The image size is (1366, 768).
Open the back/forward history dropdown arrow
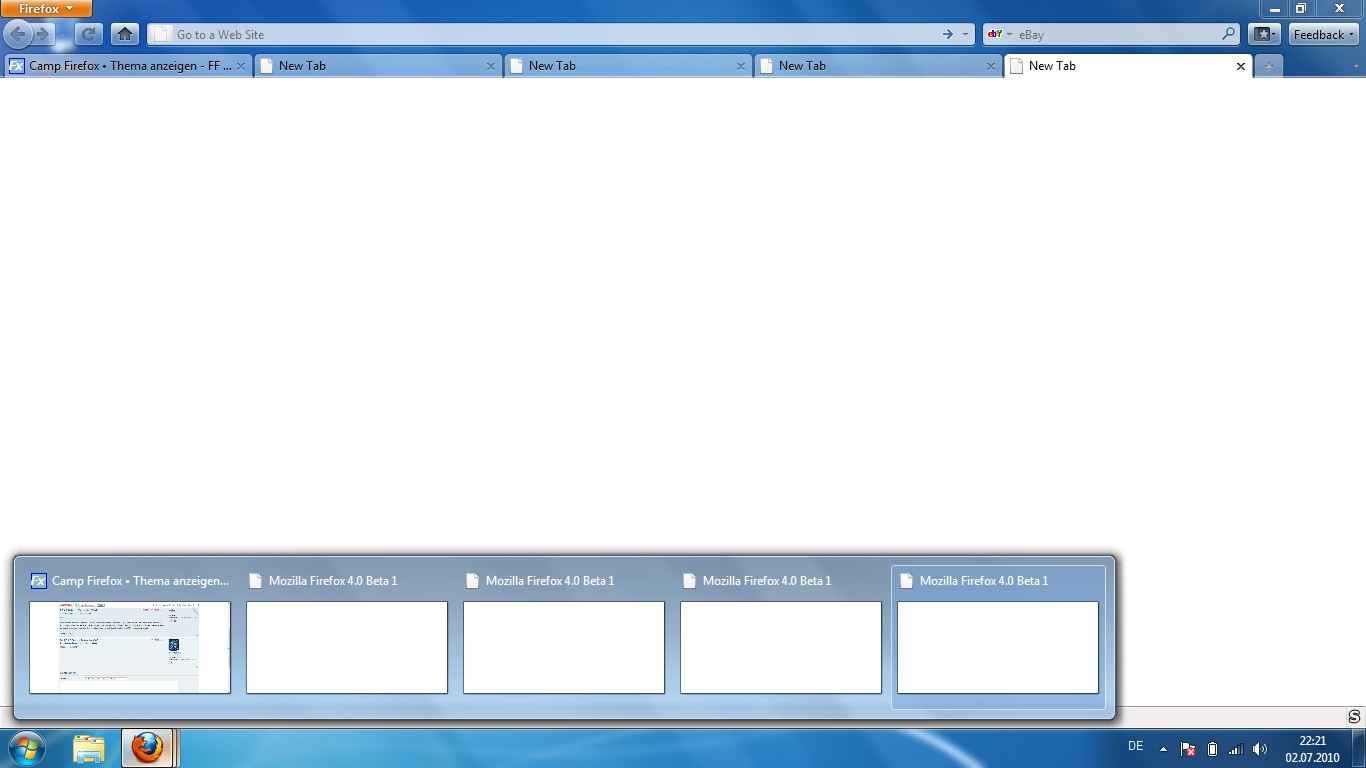(62, 34)
